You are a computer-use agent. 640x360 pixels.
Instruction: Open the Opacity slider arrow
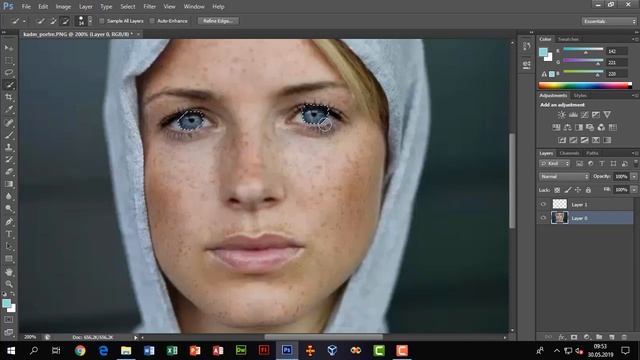click(633, 176)
